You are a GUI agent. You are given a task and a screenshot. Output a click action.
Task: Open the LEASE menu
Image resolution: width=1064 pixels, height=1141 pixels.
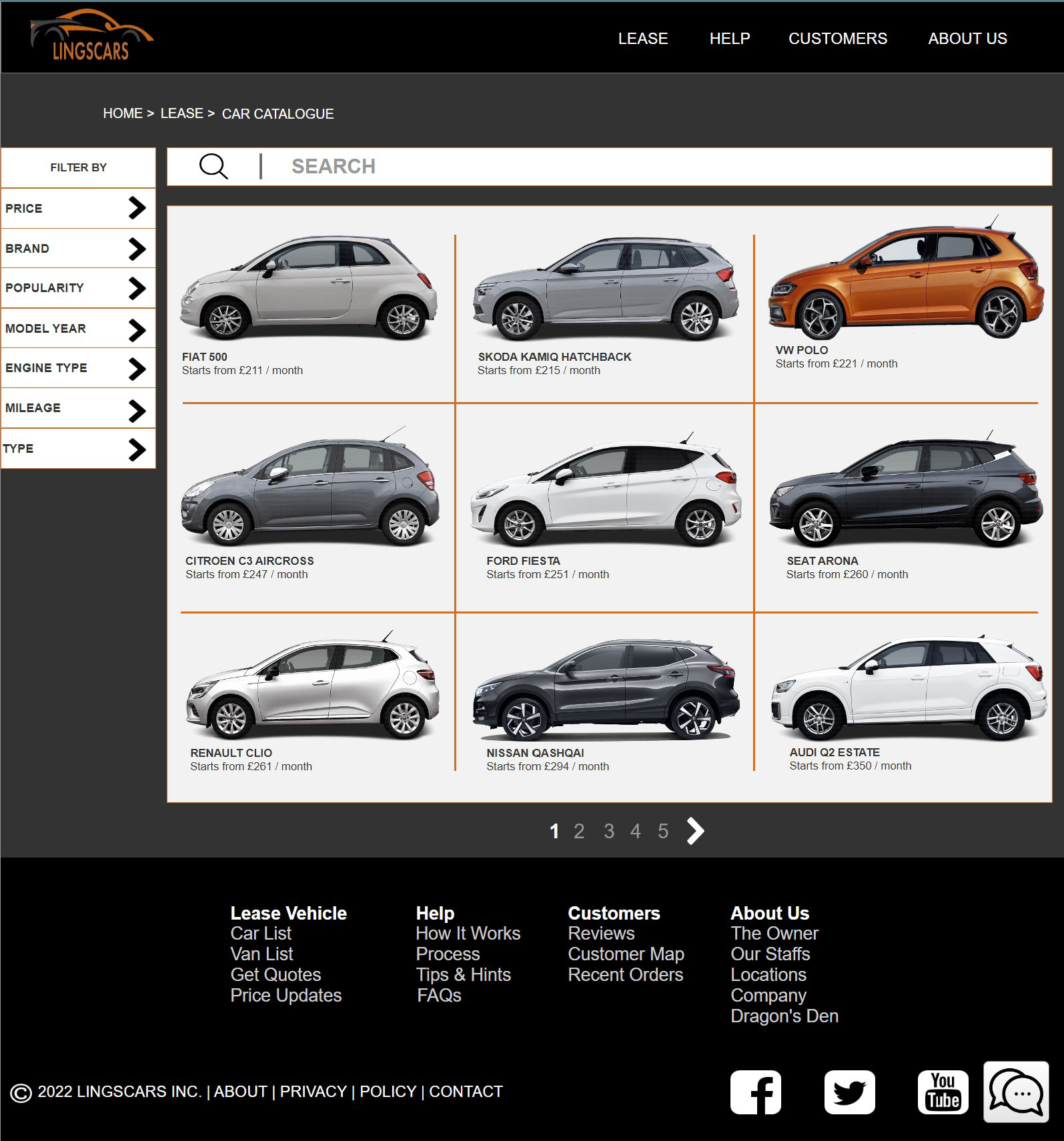coord(642,39)
